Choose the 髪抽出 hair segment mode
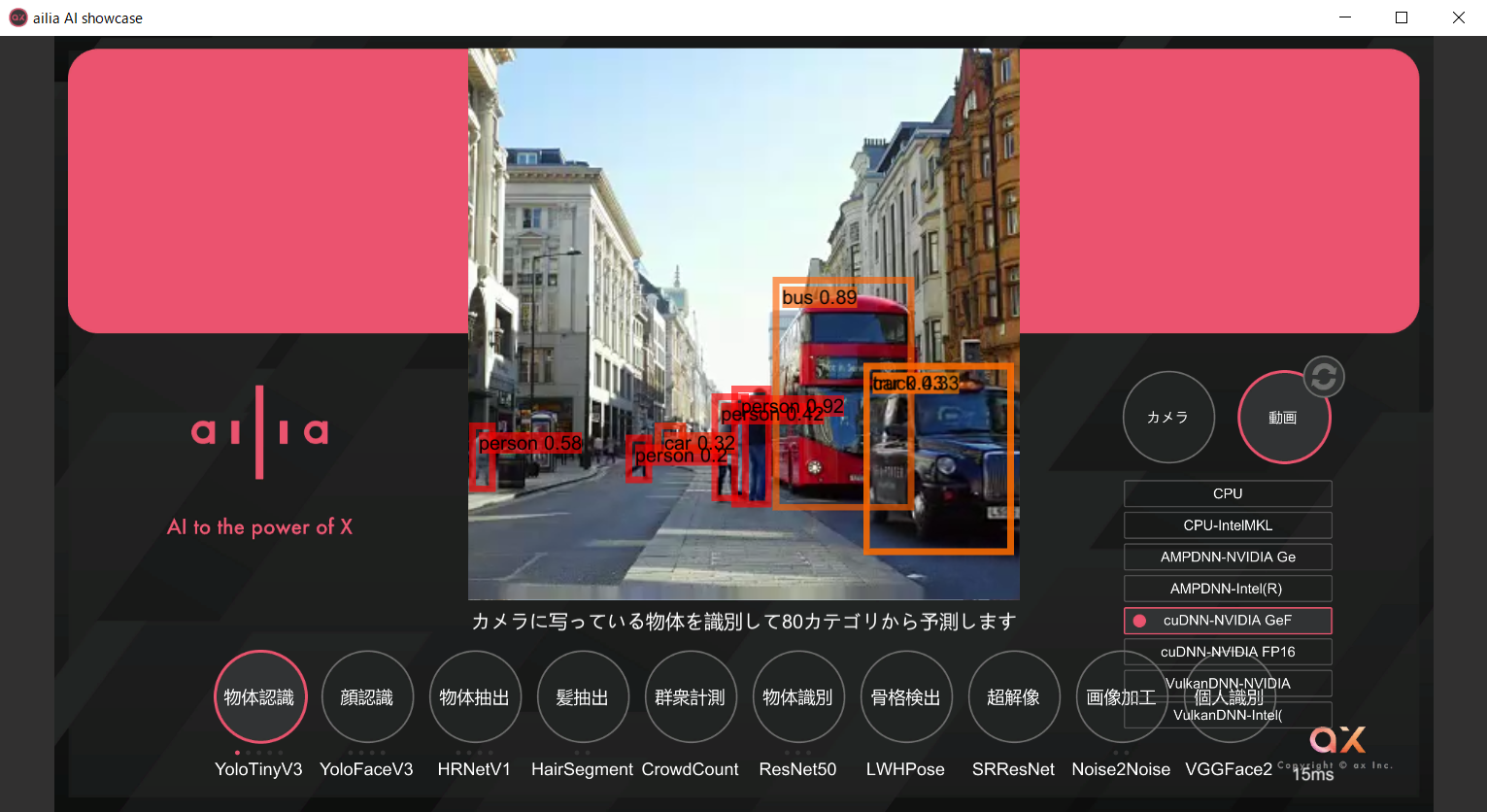The image size is (1487, 812). 583,697
